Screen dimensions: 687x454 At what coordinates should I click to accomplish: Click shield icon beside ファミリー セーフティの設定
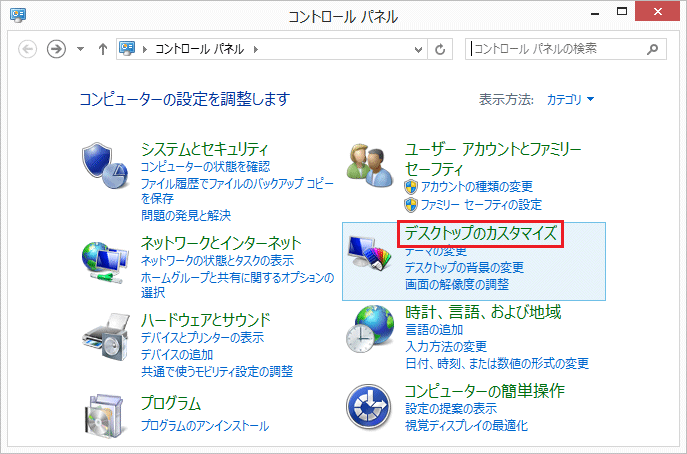tap(411, 205)
